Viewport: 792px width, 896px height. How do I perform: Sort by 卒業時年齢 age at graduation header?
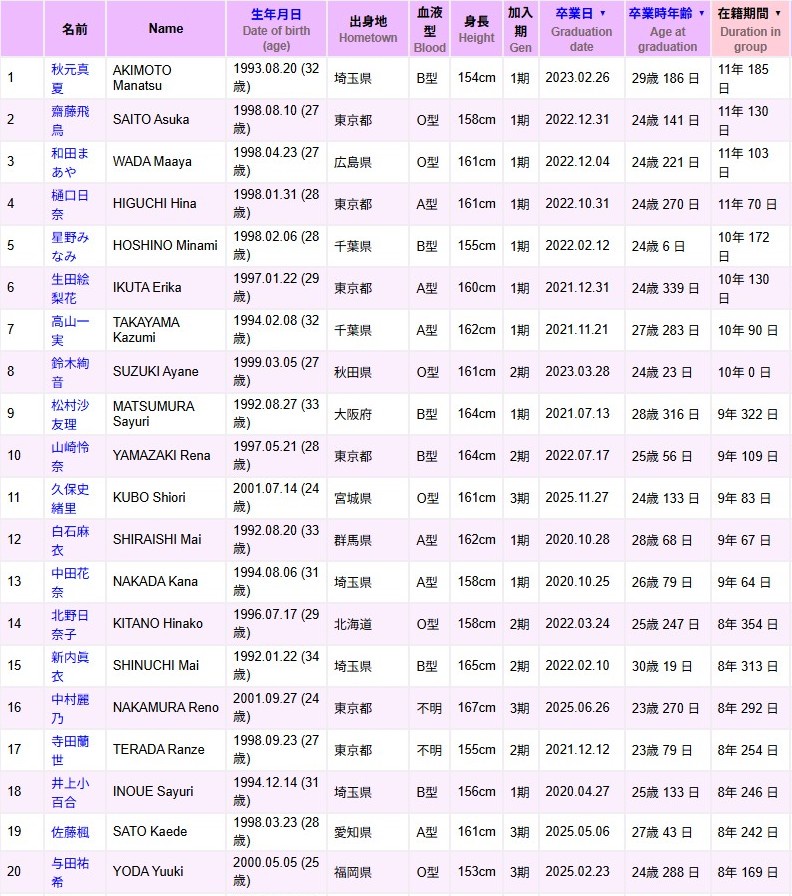(661, 14)
